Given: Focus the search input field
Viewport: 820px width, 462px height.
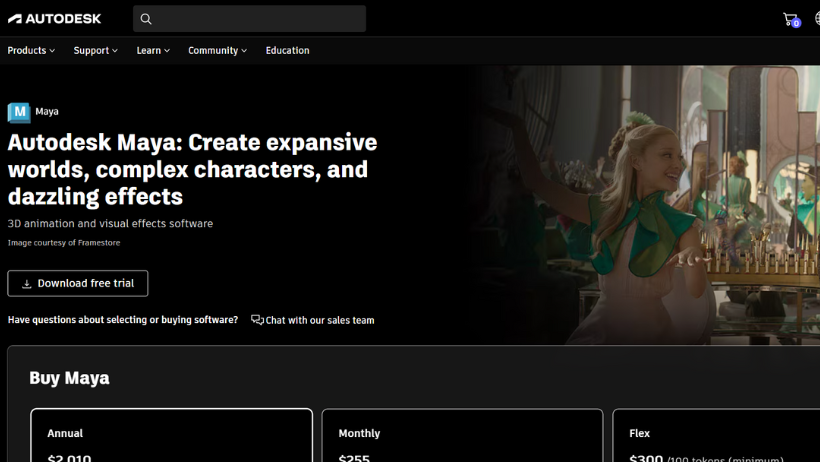Looking at the screenshot, I should point(249,19).
